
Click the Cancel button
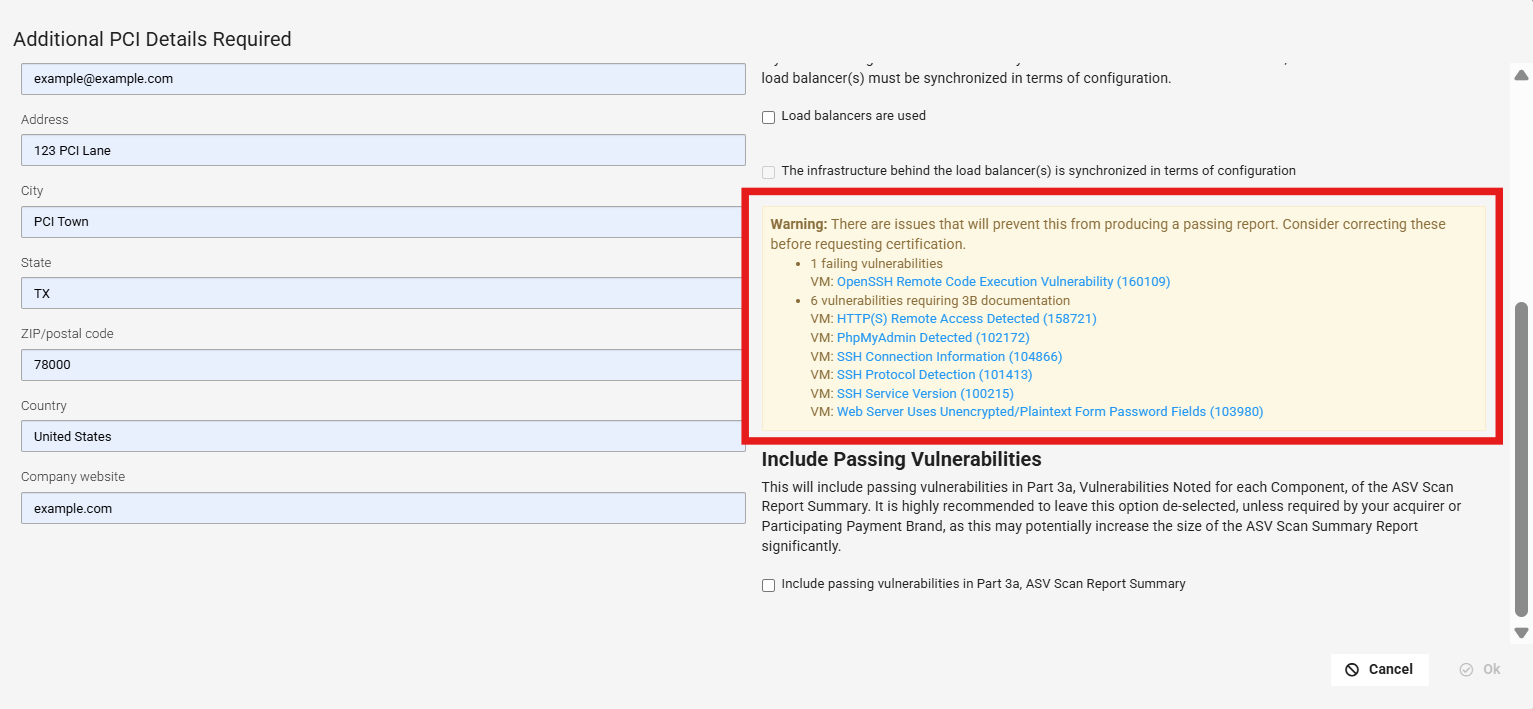tap(1379, 669)
